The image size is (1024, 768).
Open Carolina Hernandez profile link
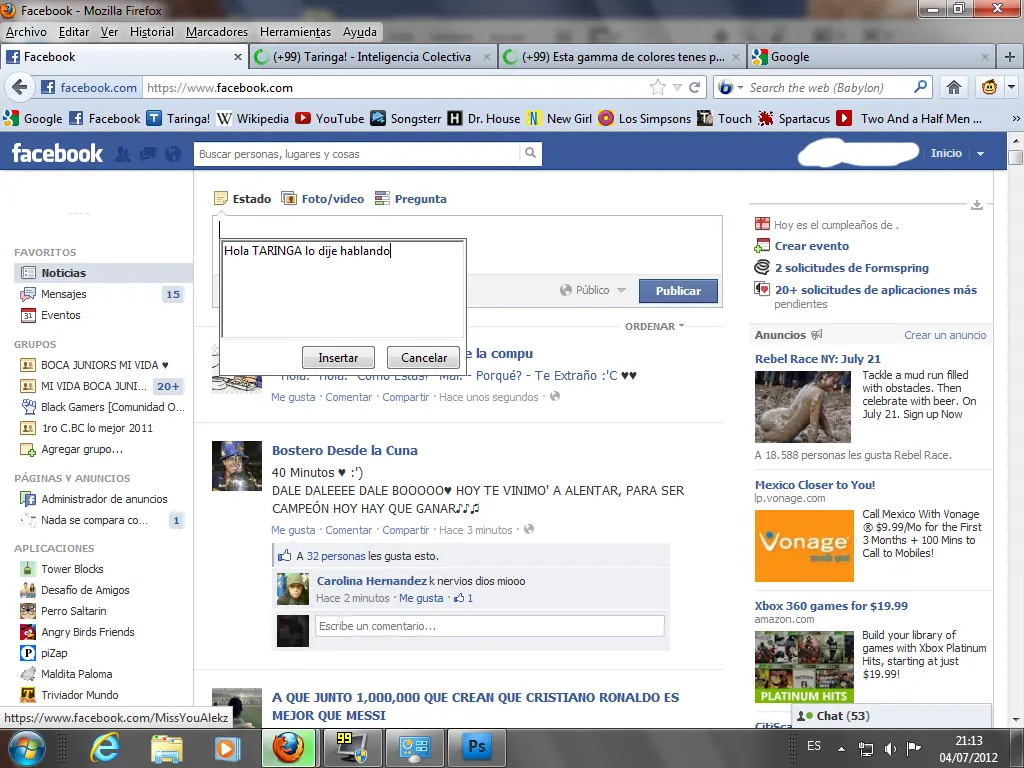372,581
